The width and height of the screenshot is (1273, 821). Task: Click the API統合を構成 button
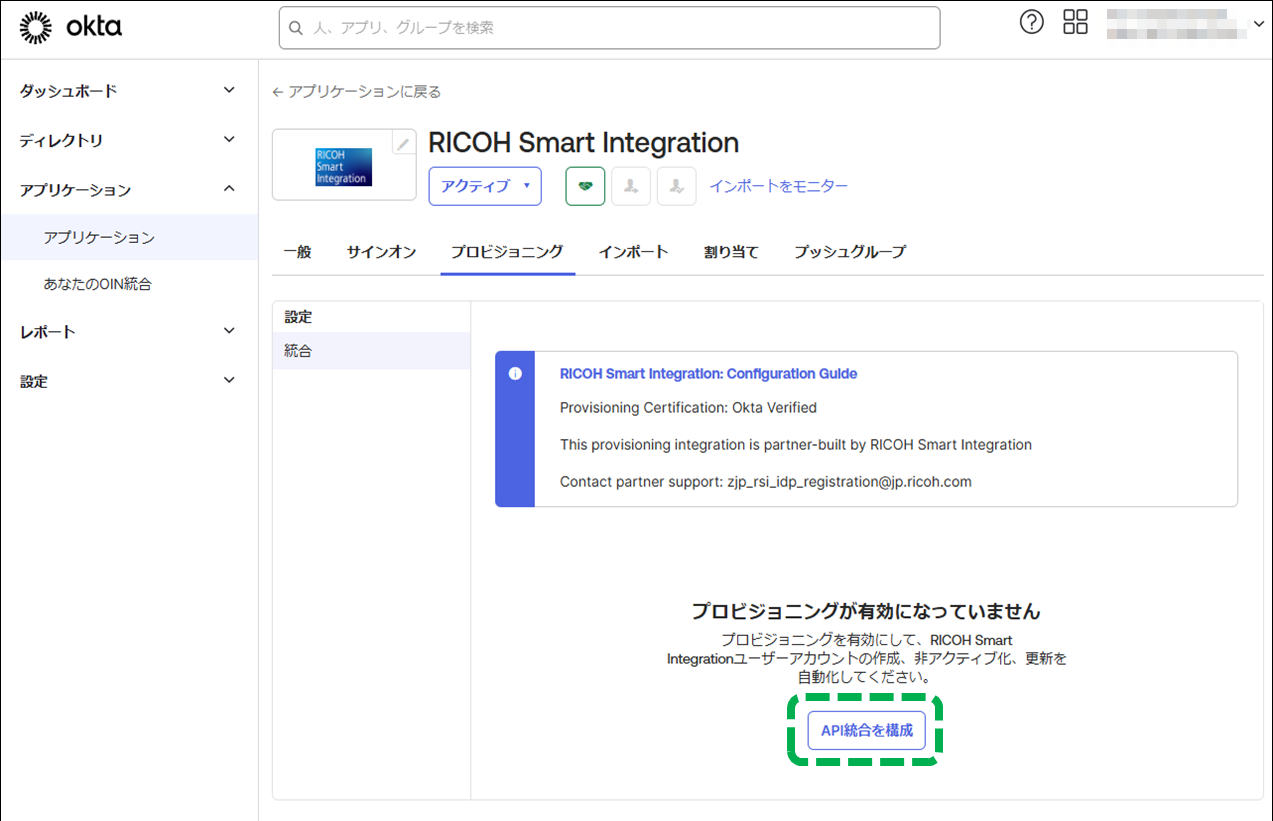point(867,731)
